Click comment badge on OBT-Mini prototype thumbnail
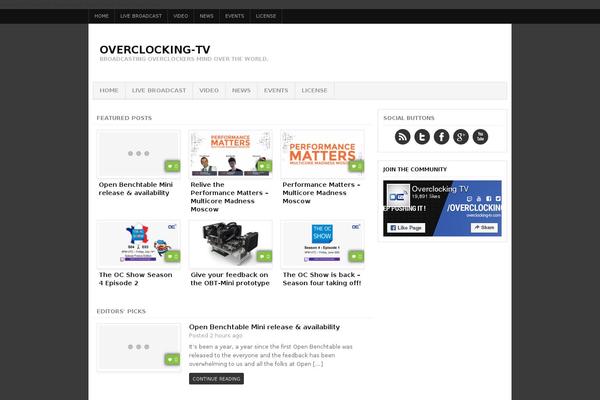Viewport: 600px width, 400px height. pyautogui.click(x=264, y=256)
